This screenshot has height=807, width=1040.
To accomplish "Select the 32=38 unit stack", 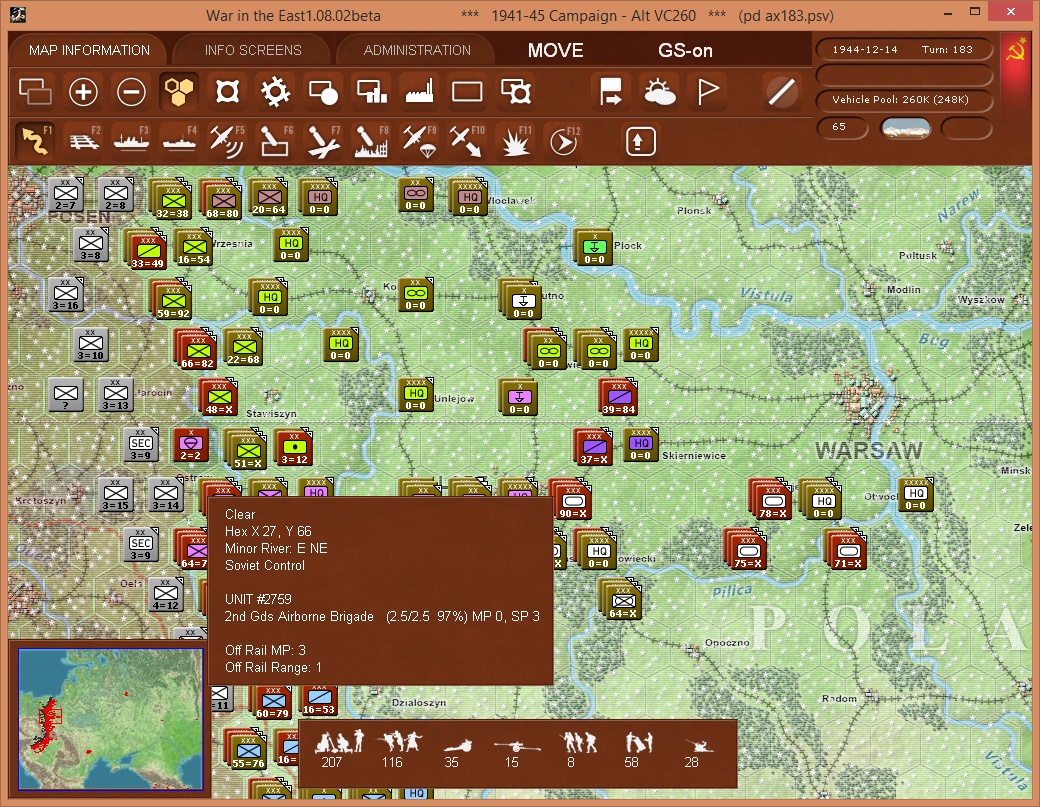I will tap(172, 198).
